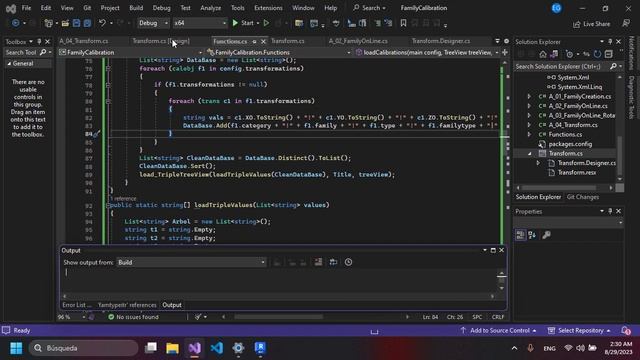Toggle Word Wrap in Output panel
Viewport: 640px width, 360px height.
click(x=333, y=262)
